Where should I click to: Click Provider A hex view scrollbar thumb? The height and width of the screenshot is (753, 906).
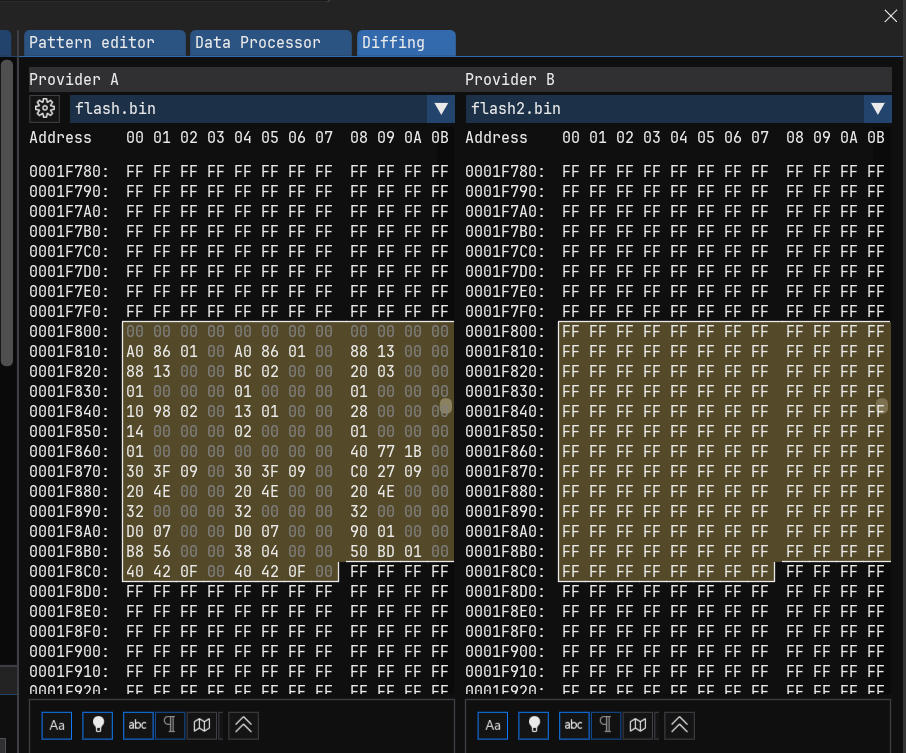[x=446, y=406]
